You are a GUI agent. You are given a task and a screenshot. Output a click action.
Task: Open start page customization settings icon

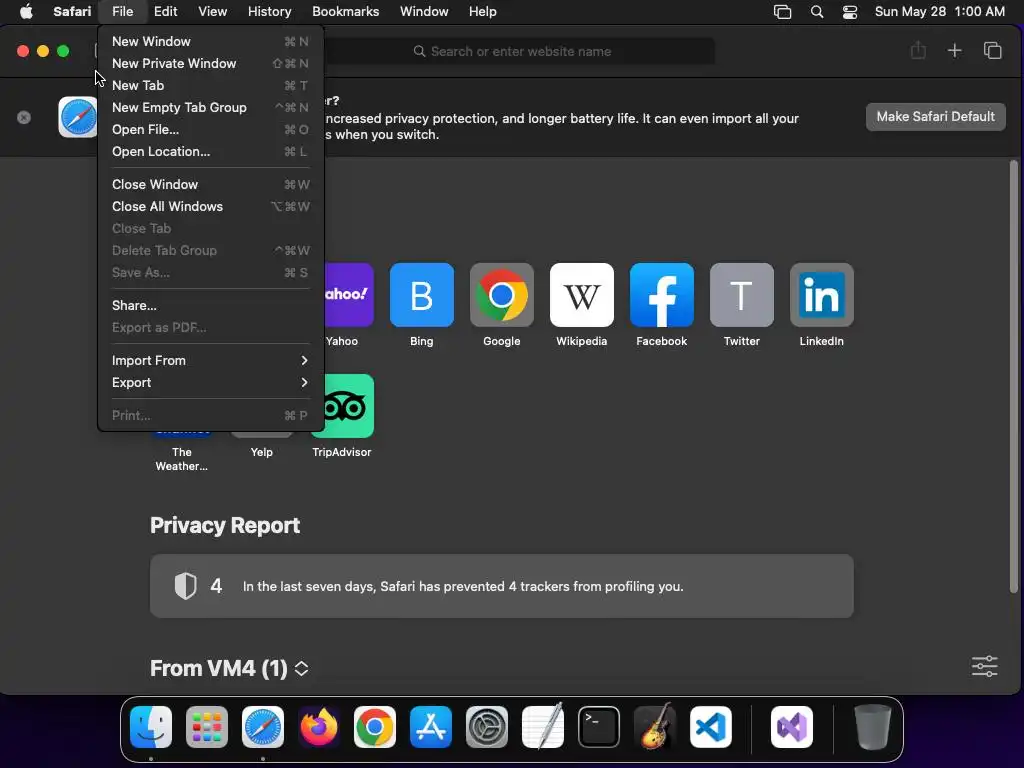click(x=984, y=666)
